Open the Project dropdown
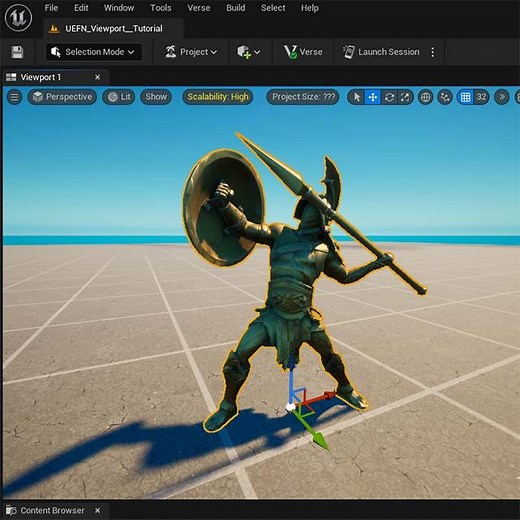 click(x=191, y=52)
